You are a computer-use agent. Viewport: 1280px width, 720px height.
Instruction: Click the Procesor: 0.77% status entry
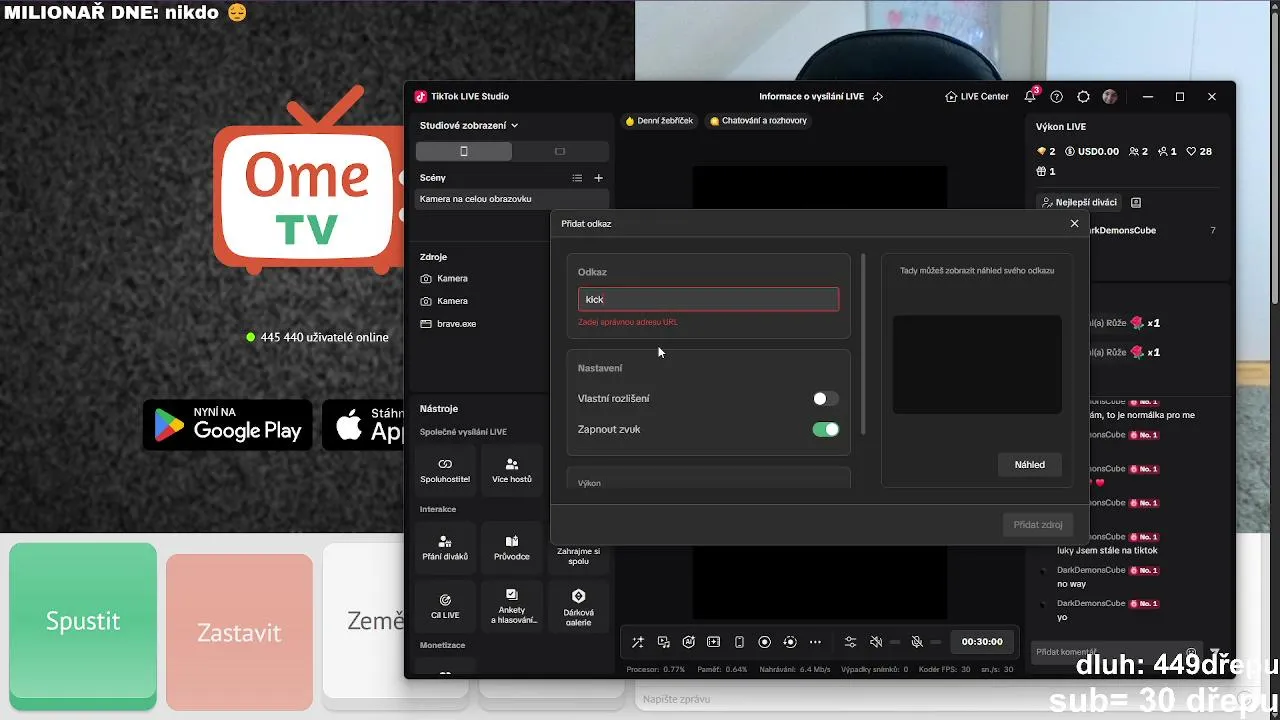656,669
